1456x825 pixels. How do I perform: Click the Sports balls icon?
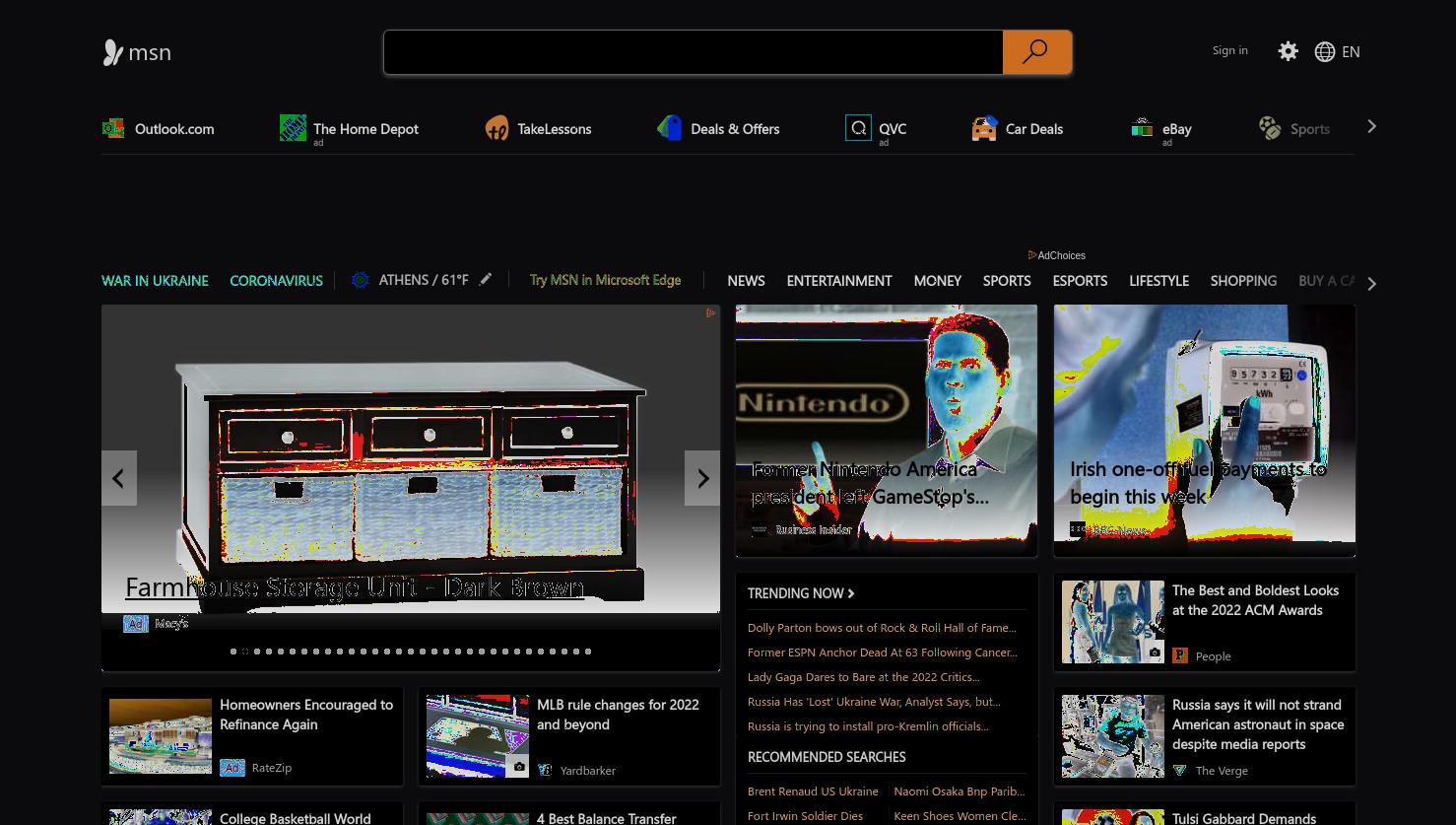click(x=1270, y=128)
